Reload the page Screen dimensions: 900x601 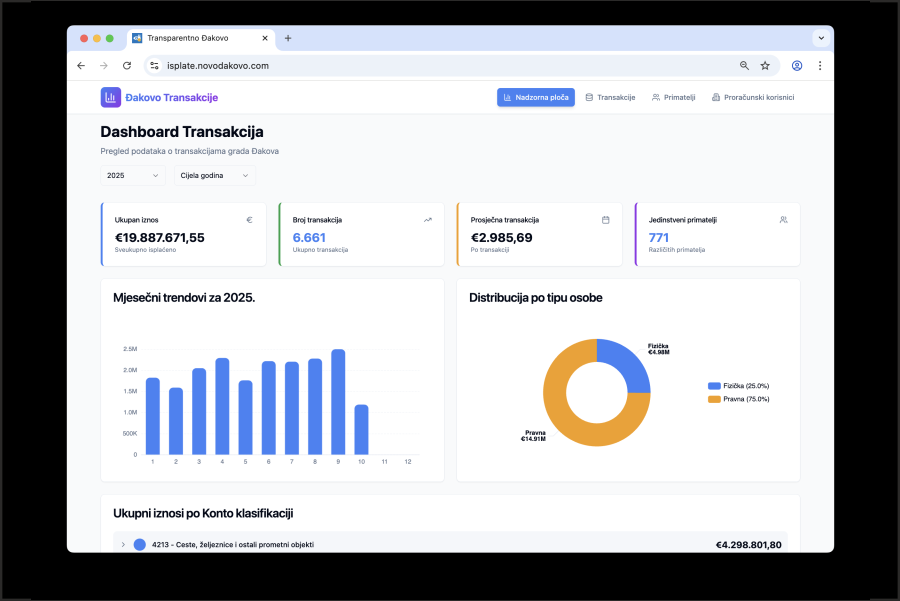127,66
